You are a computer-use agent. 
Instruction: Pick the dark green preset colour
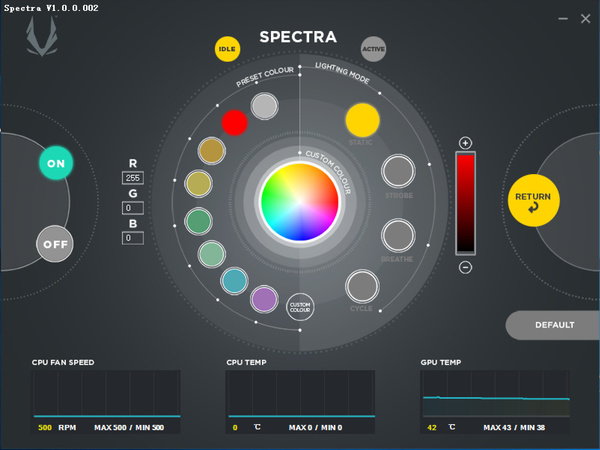[198, 221]
